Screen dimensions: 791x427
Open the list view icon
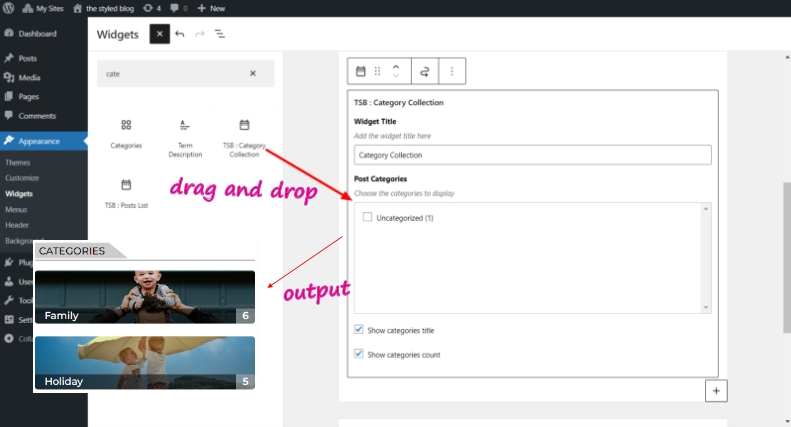(220, 34)
